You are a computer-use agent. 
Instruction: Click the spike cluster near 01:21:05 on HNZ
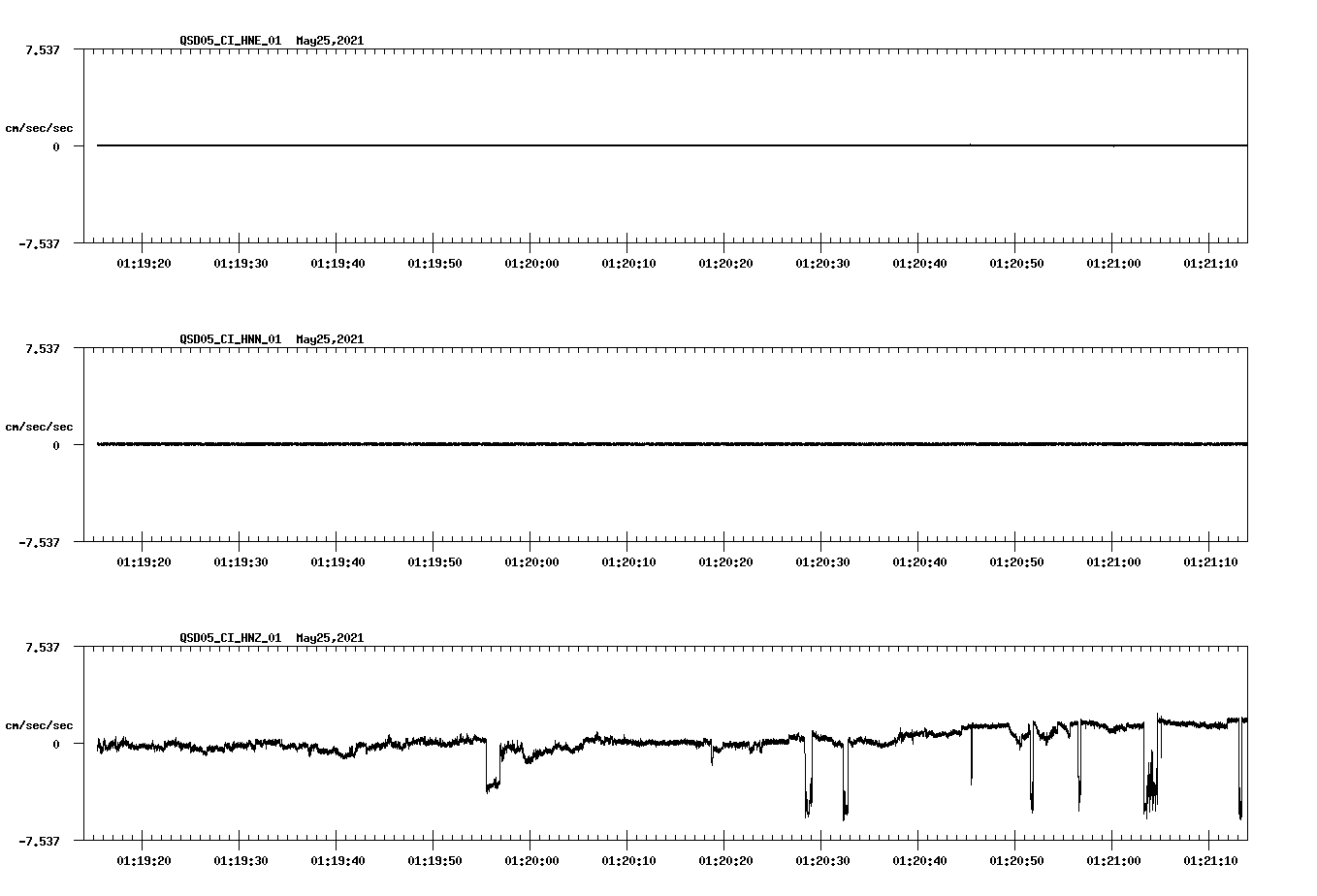1150,785
